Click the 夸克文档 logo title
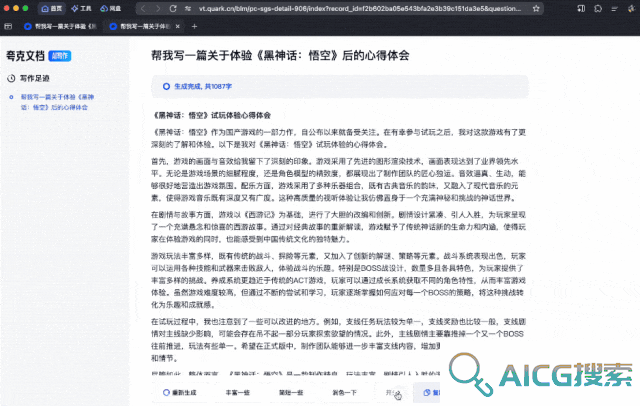 [25, 56]
